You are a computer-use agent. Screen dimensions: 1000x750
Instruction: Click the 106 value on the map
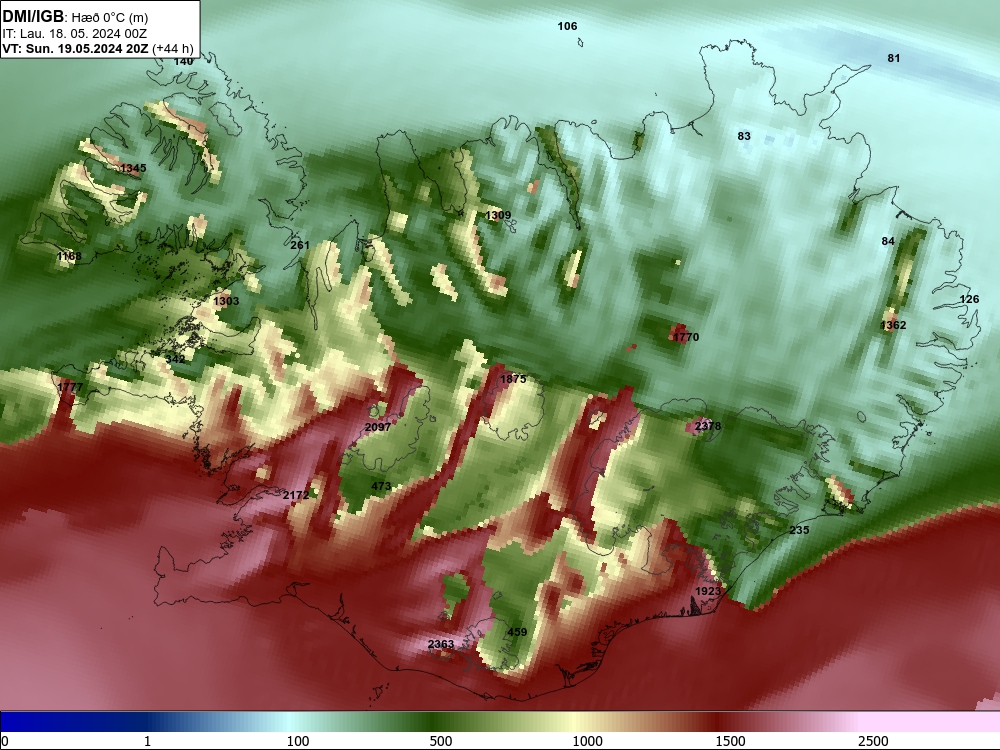click(x=567, y=26)
